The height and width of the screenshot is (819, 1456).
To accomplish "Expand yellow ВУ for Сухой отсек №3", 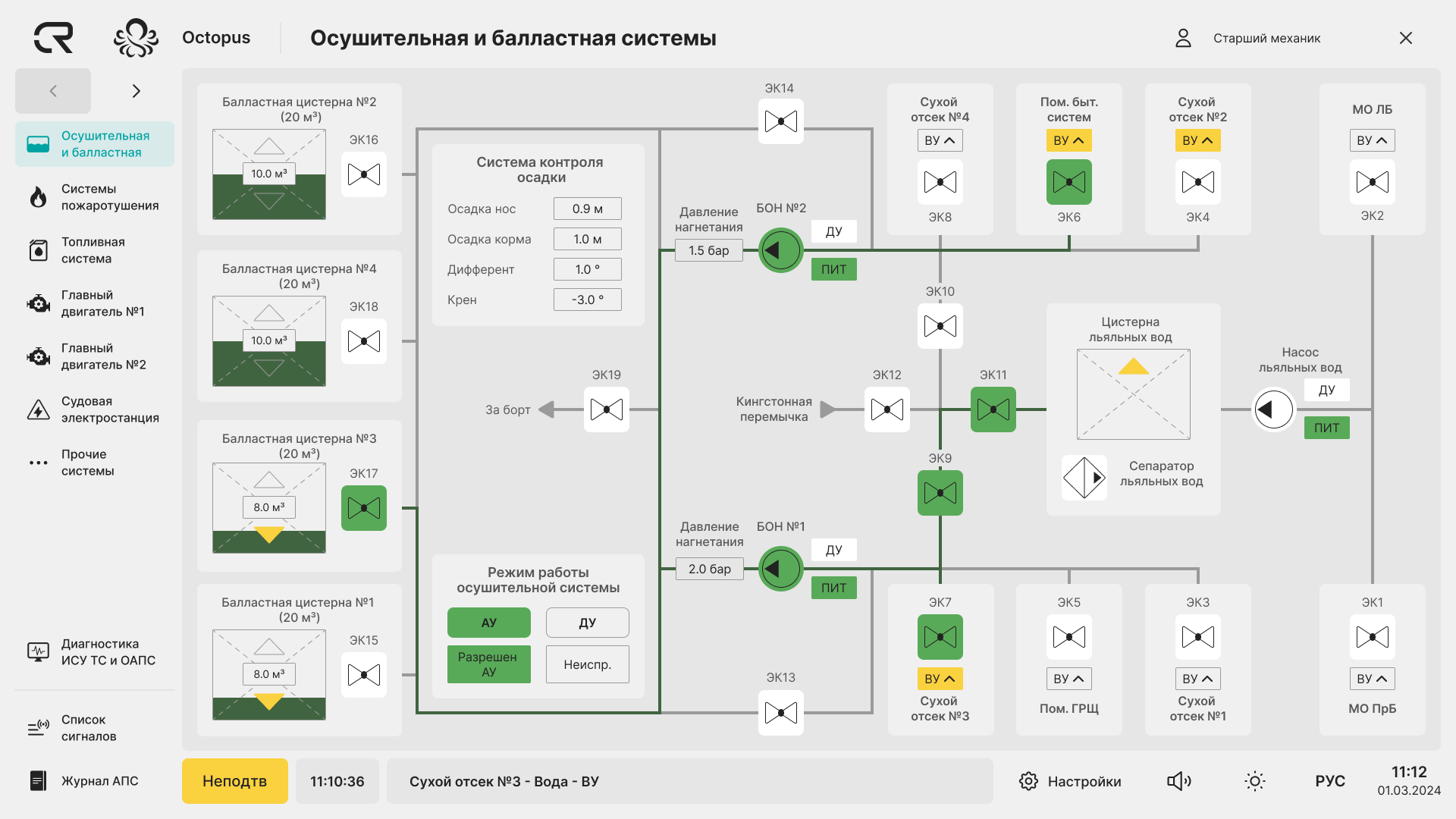I will [940, 679].
